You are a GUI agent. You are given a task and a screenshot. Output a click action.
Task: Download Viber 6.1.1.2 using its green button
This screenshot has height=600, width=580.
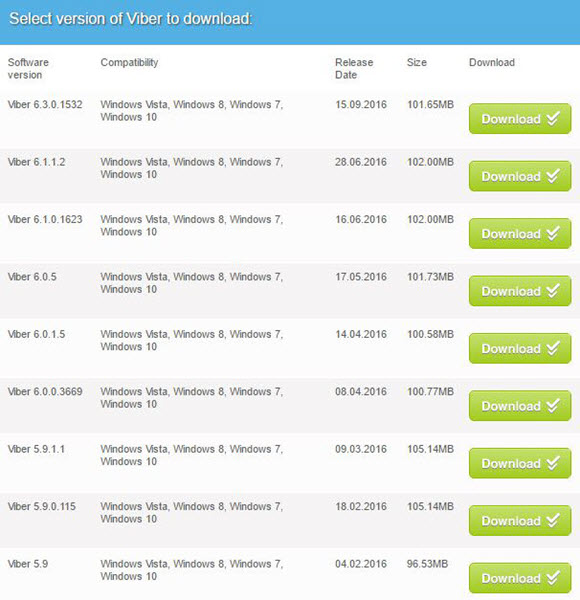click(520, 176)
